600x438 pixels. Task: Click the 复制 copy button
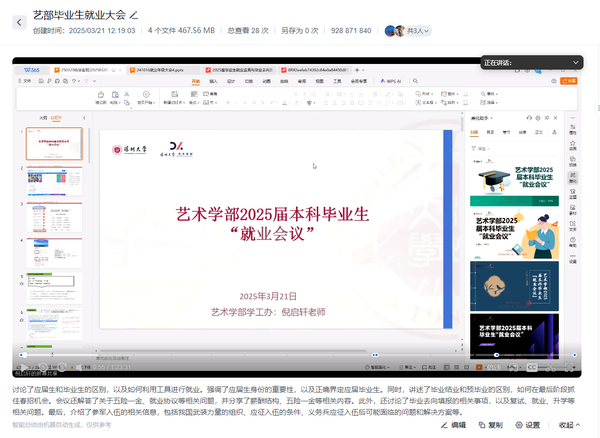click(x=492, y=425)
